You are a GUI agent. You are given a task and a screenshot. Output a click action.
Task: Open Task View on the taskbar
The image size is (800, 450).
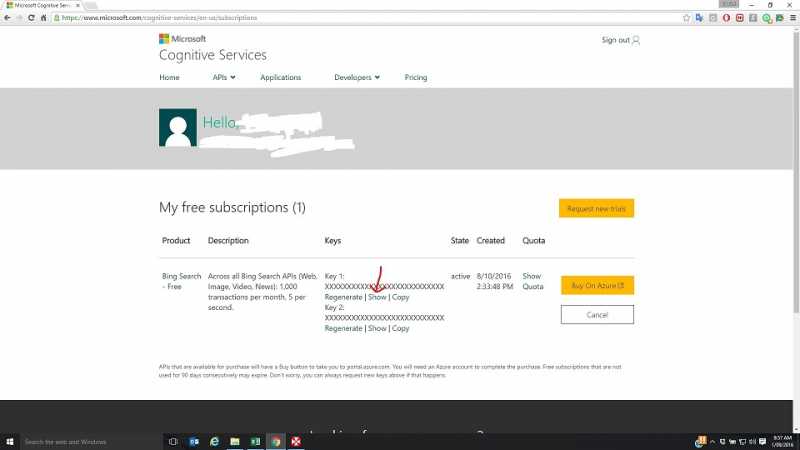(x=173, y=442)
